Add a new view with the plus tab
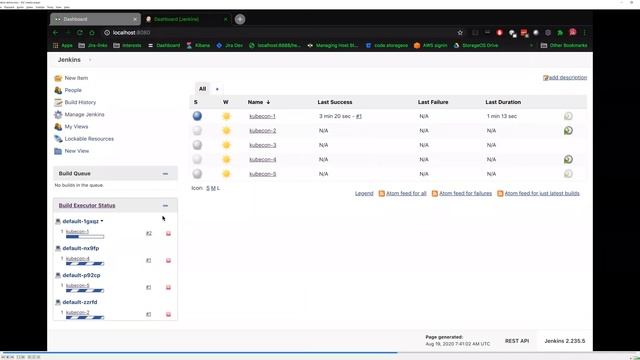Viewport: 640px width, 360px height. click(x=217, y=89)
